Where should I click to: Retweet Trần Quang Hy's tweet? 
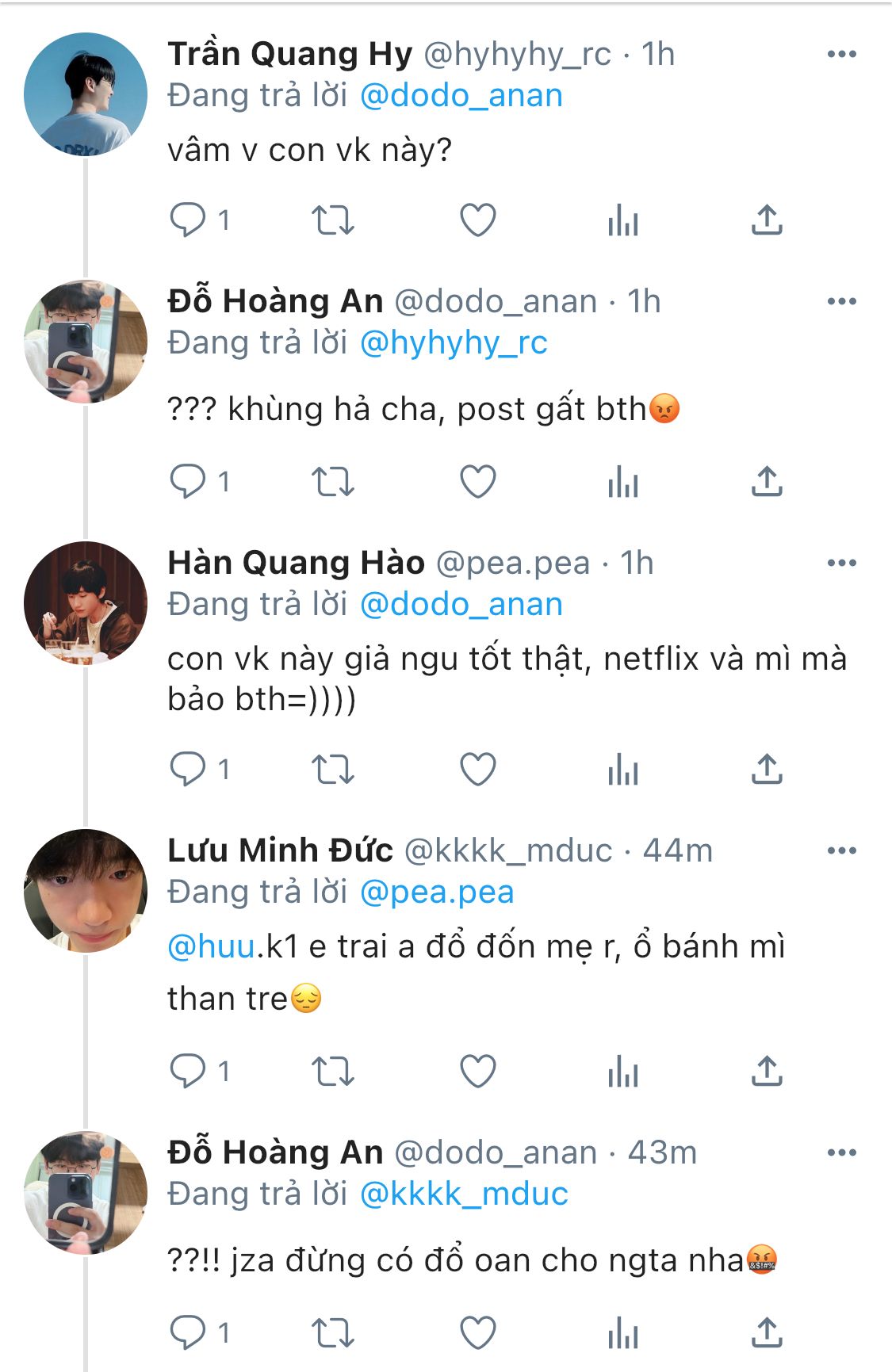pyautogui.click(x=332, y=220)
